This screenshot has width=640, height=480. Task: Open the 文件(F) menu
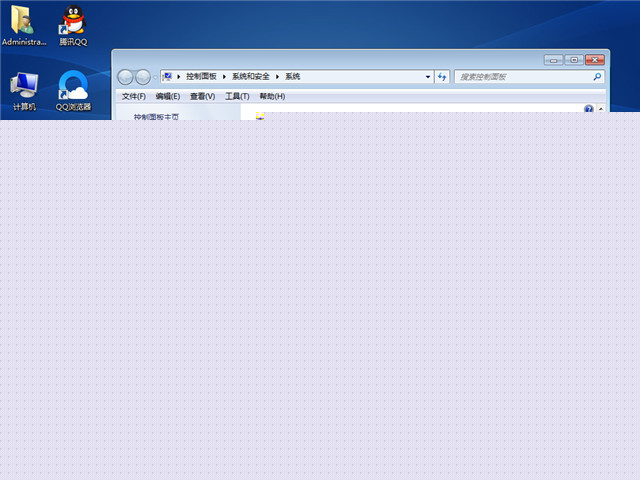pos(133,96)
